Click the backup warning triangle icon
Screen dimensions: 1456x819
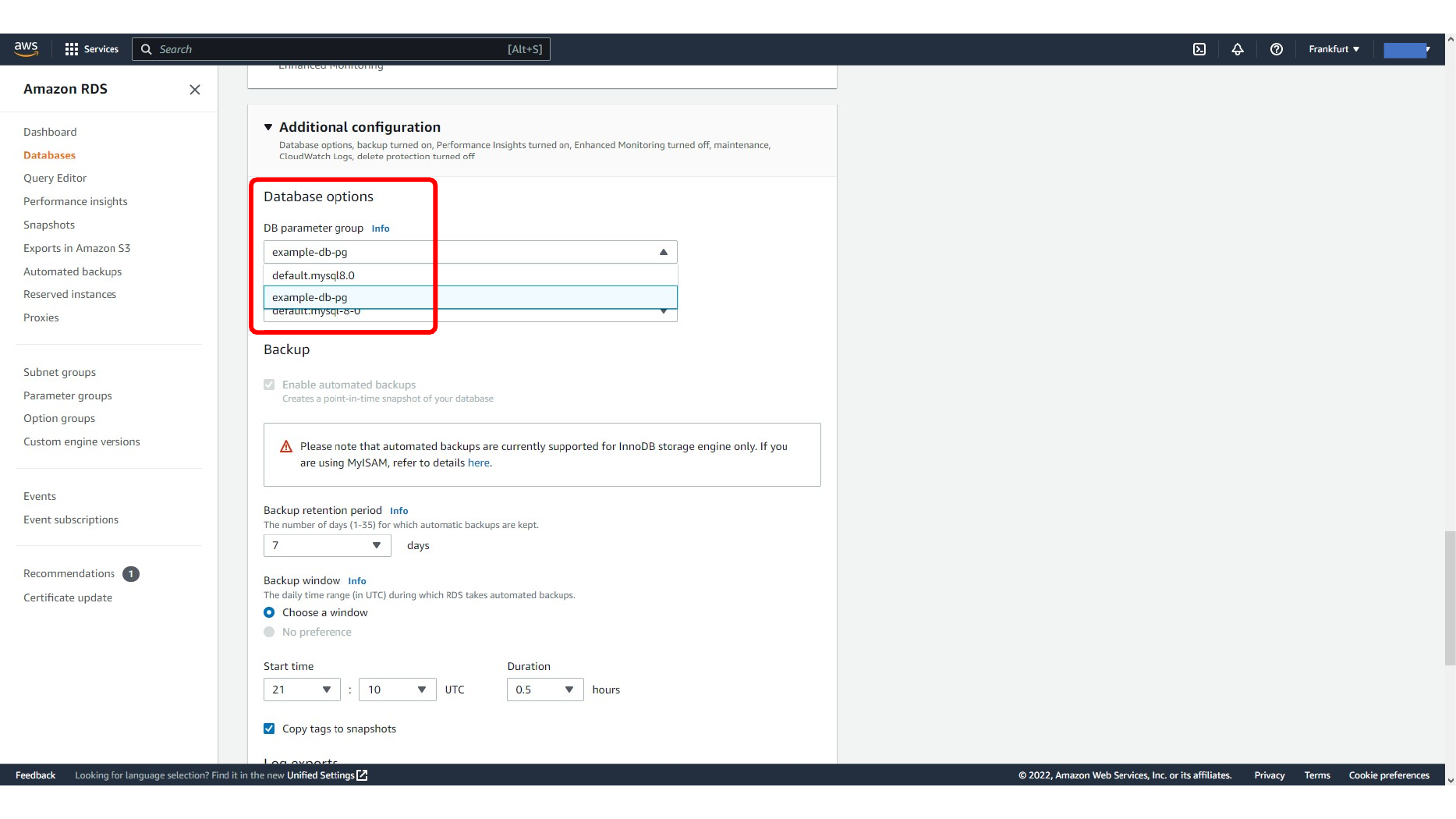(x=286, y=447)
